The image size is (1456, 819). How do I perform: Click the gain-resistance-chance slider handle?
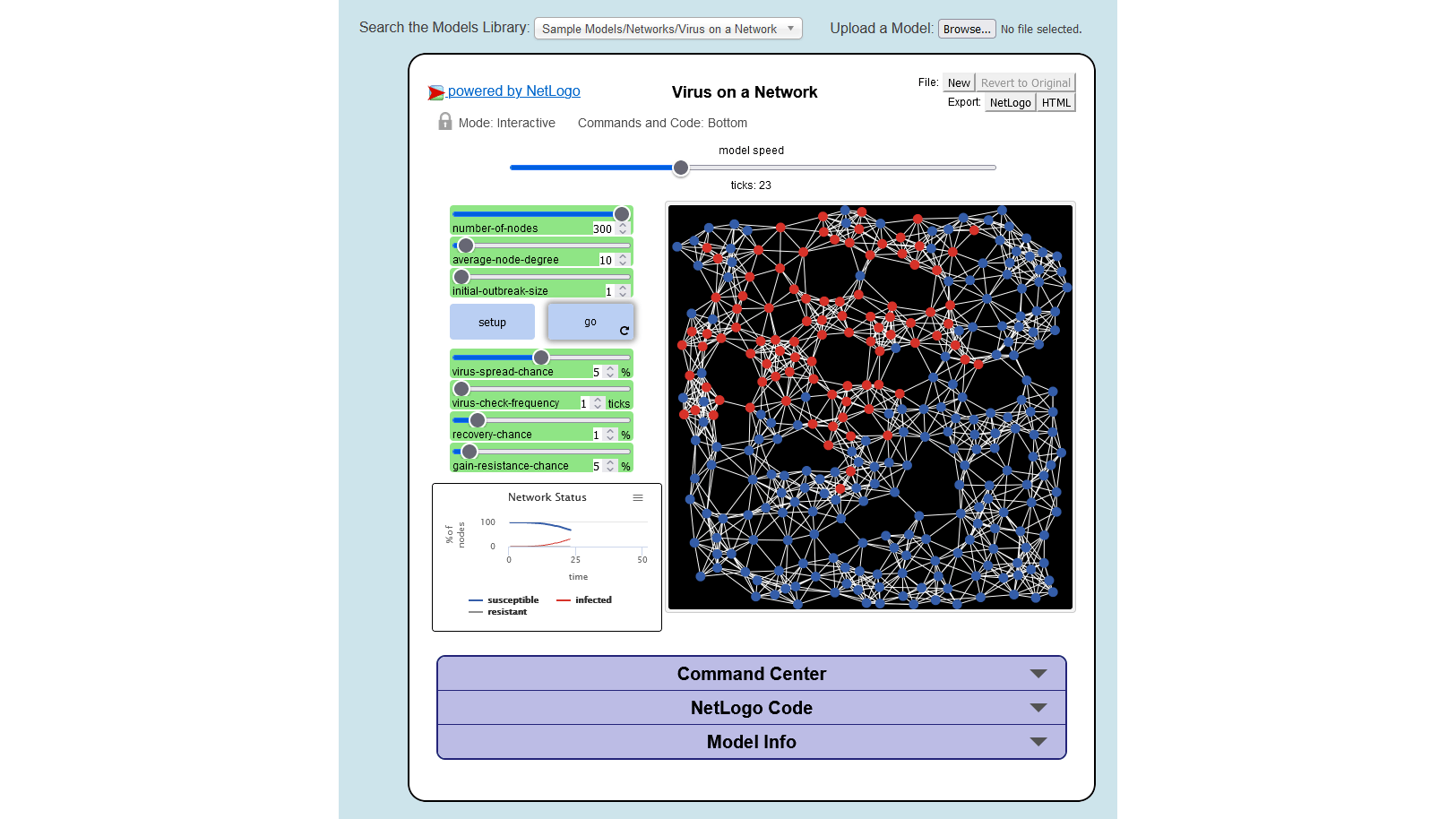coord(470,452)
